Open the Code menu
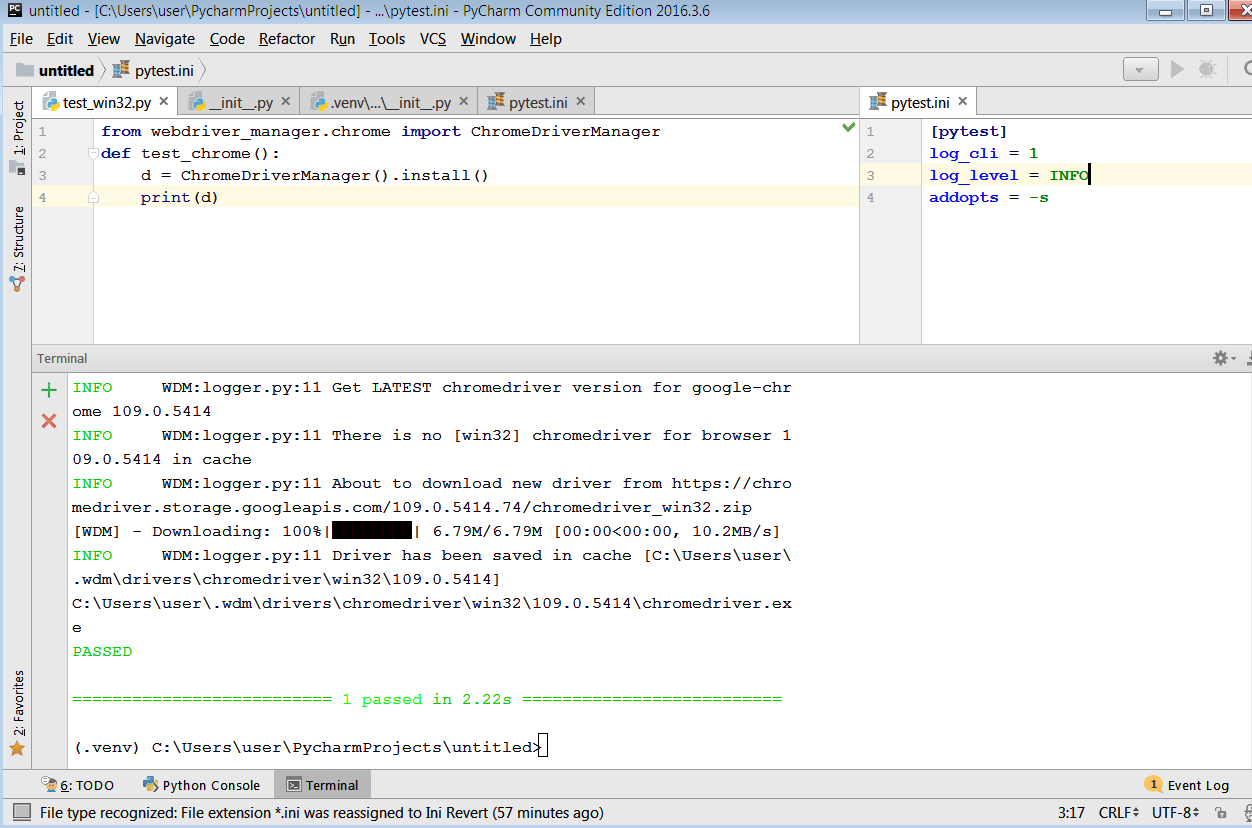 click(227, 39)
